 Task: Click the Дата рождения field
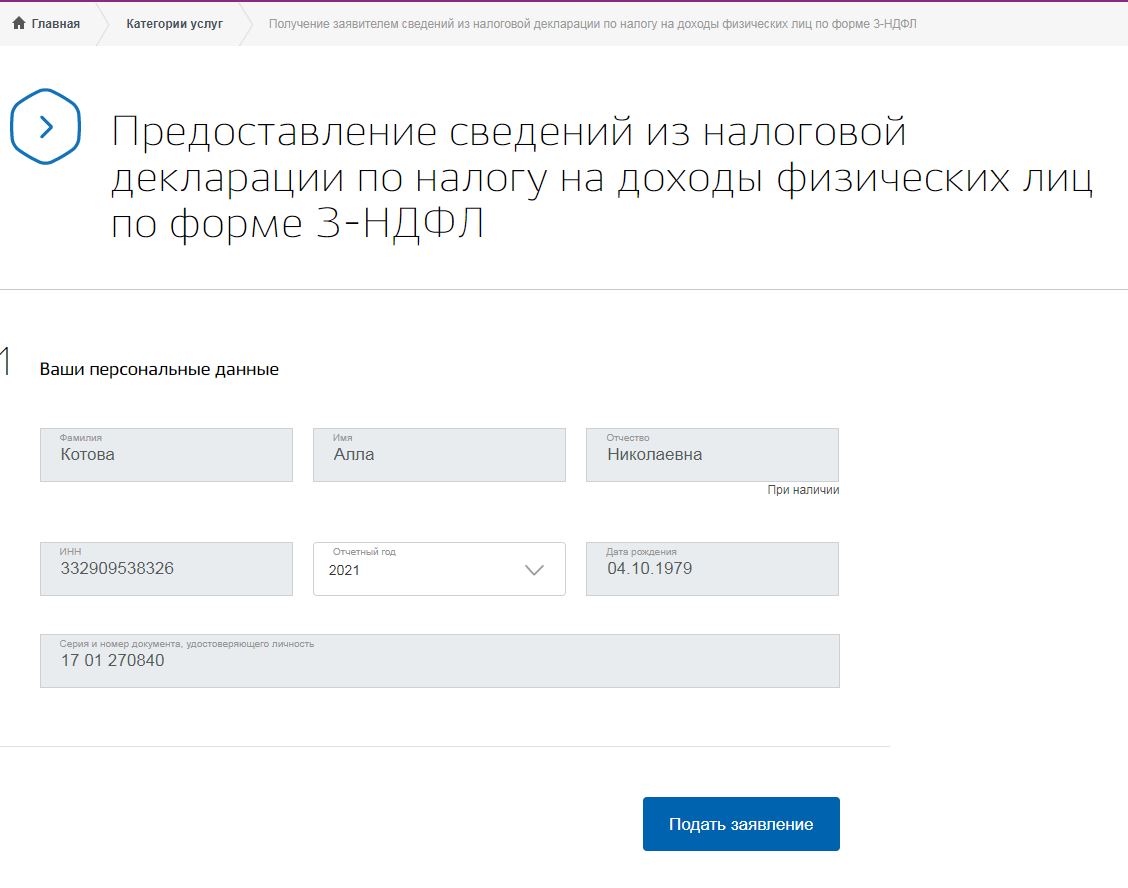712,568
